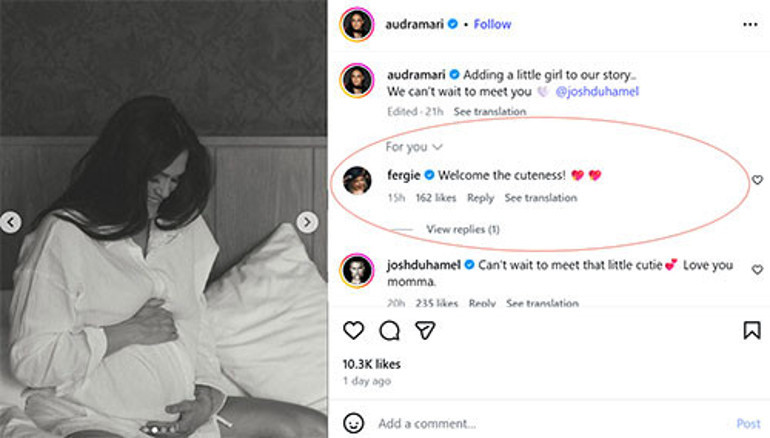See translation of the caption
The image size is (770, 438).
[489, 112]
